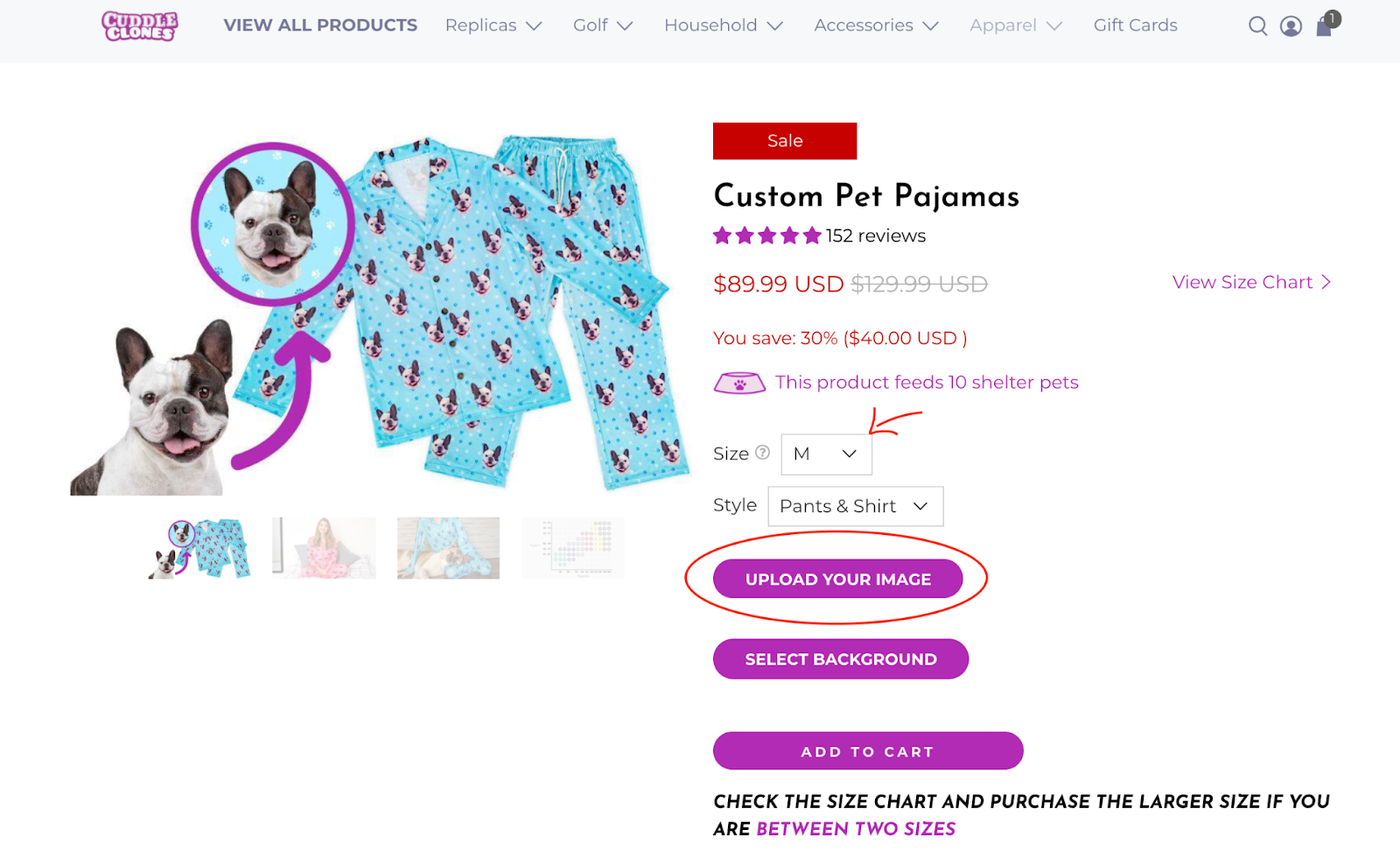Open the Gift Cards page
1400x858 pixels.
[x=1135, y=25]
